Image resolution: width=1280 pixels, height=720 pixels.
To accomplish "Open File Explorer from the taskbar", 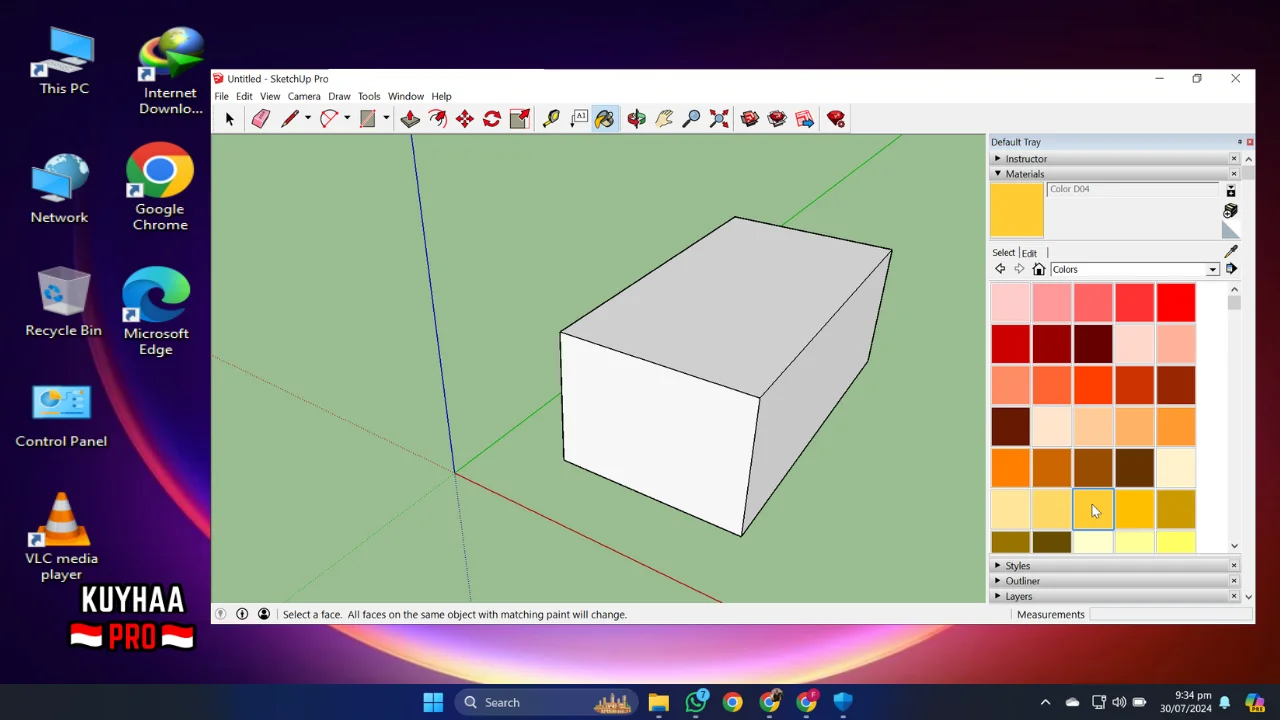I will coord(658,702).
